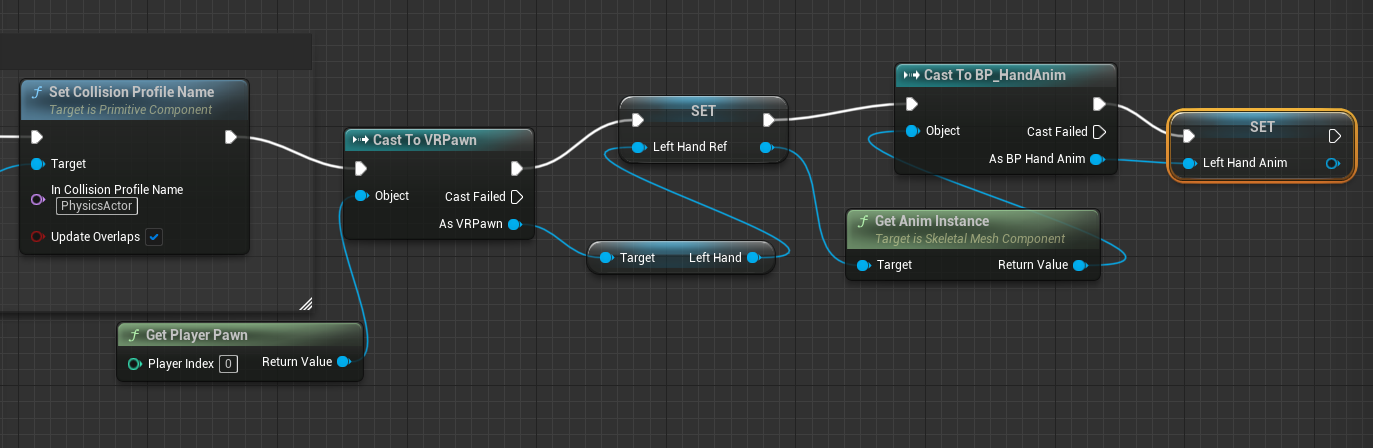Click Return Value pin on Get Player Pawn
1373x448 pixels.
343,362
